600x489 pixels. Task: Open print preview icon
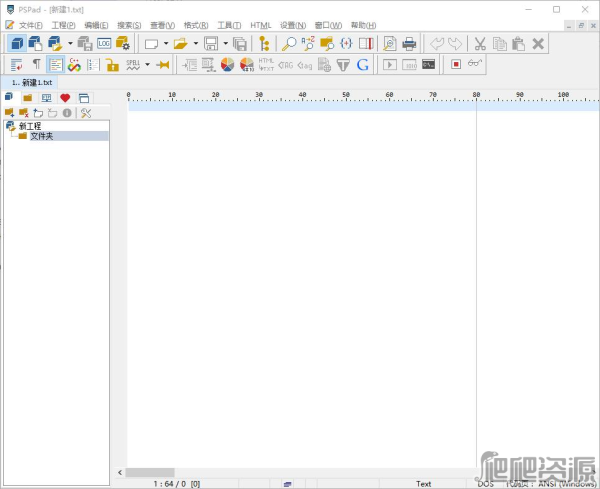[x=390, y=43]
